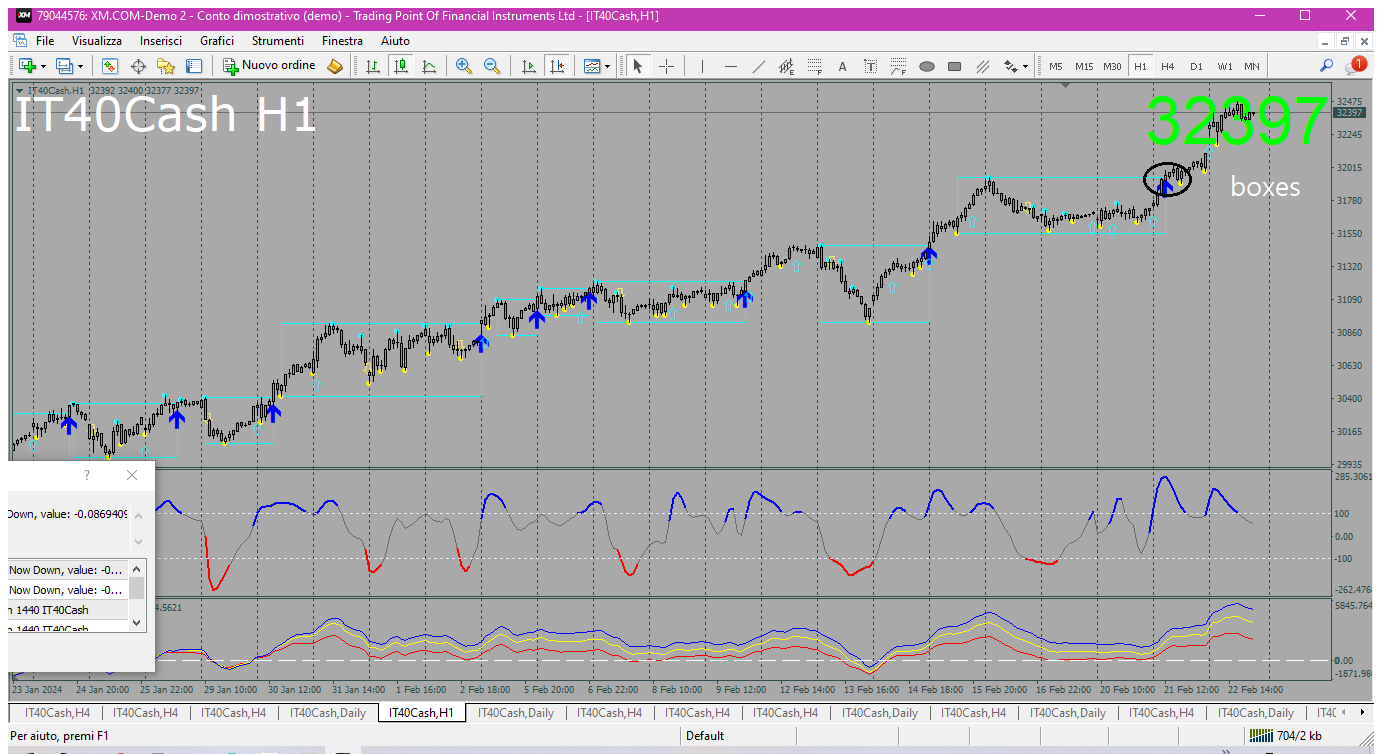Screen dimensions: 1382x754
Task: Expand the New Chart dropdown arrow
Action: pyautogui.click(x=42, y=66)
